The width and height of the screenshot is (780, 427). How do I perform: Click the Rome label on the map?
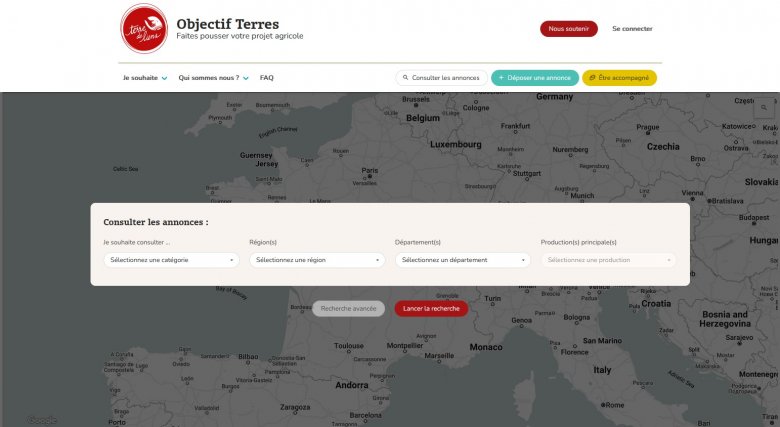pos(615,405)
